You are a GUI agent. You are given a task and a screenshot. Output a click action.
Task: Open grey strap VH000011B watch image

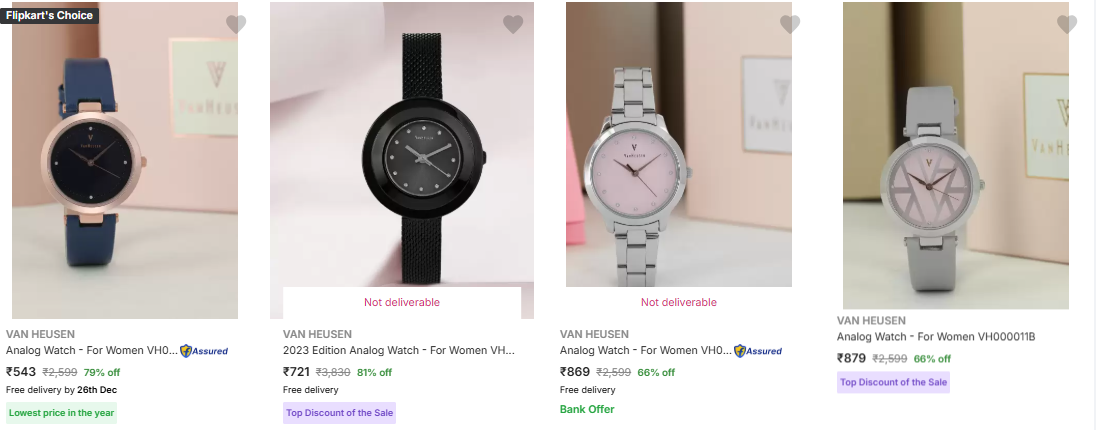tap(956, 155)
